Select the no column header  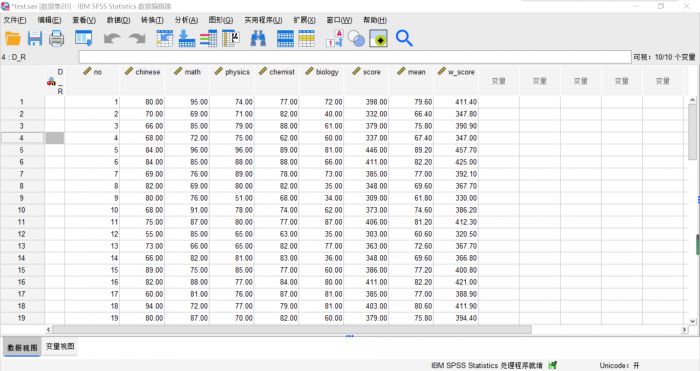point(92,81)
